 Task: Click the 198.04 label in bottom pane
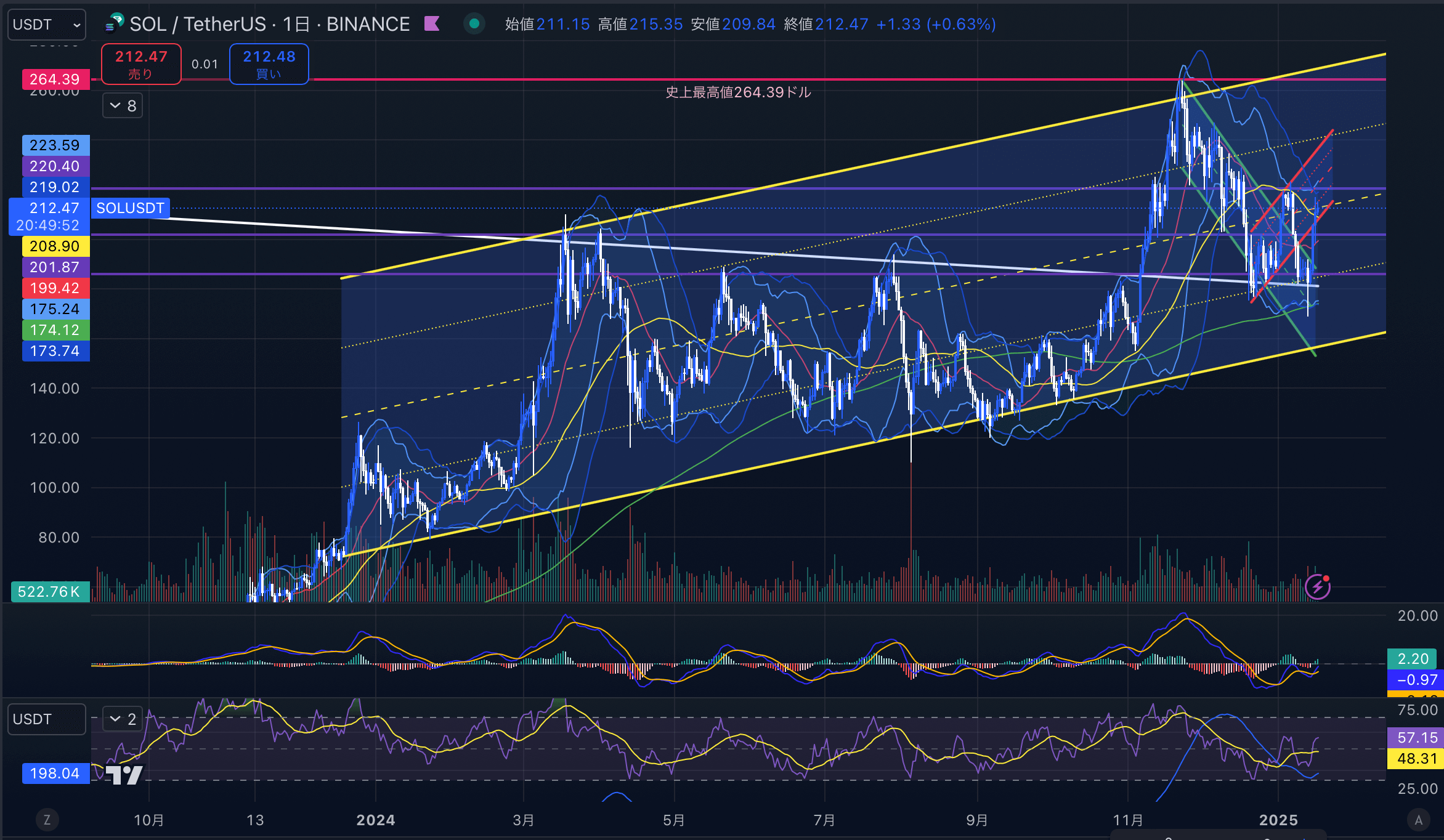pyautogui.click(x=55, y=773)
